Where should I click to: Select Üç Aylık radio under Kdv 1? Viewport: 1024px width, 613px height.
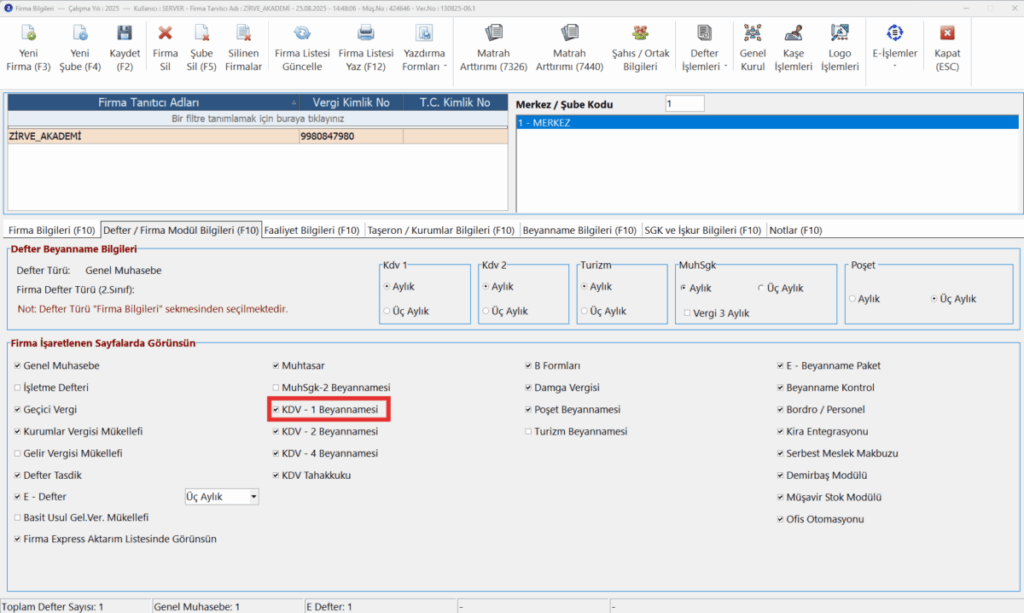tap(387, 311)
